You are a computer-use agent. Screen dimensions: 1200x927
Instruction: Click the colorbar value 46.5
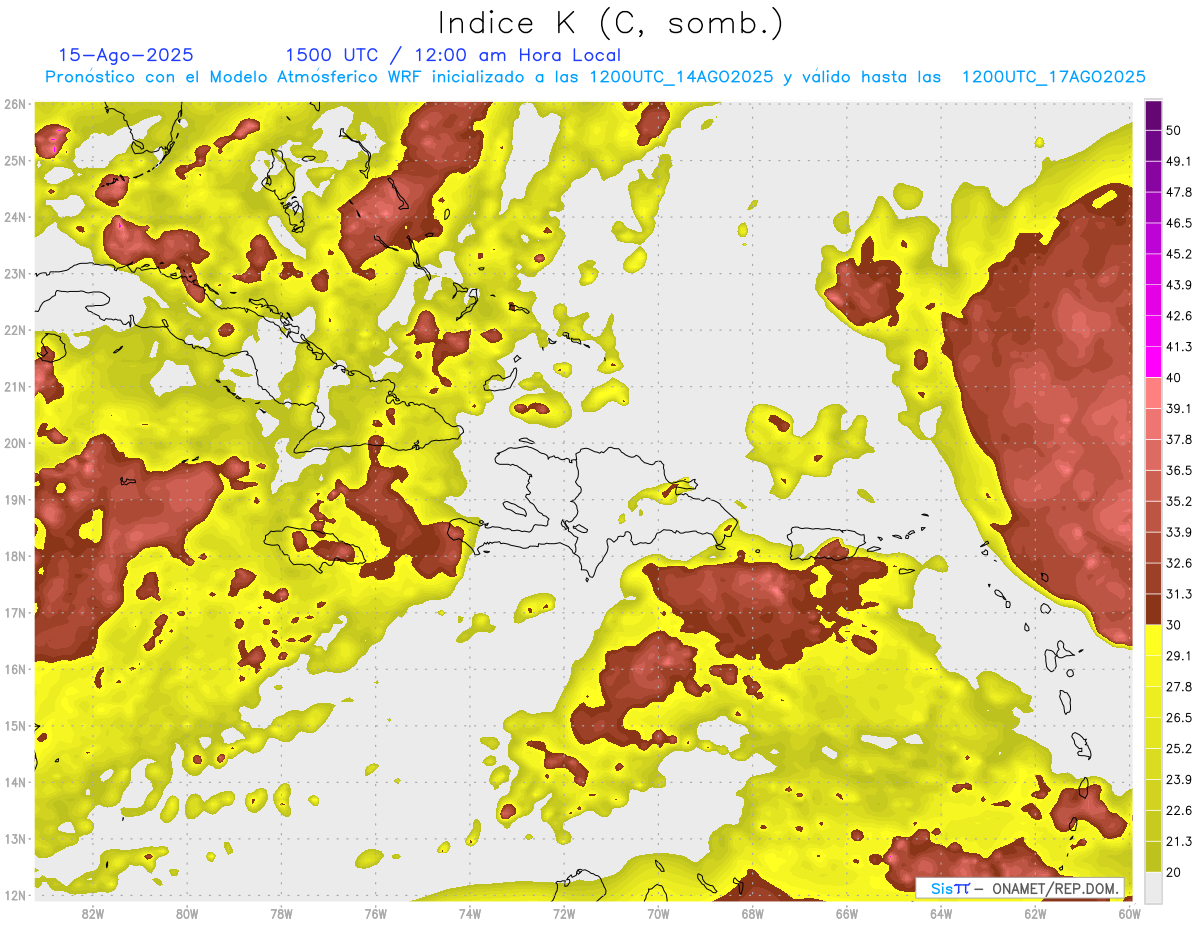(x=1179, y=223)
